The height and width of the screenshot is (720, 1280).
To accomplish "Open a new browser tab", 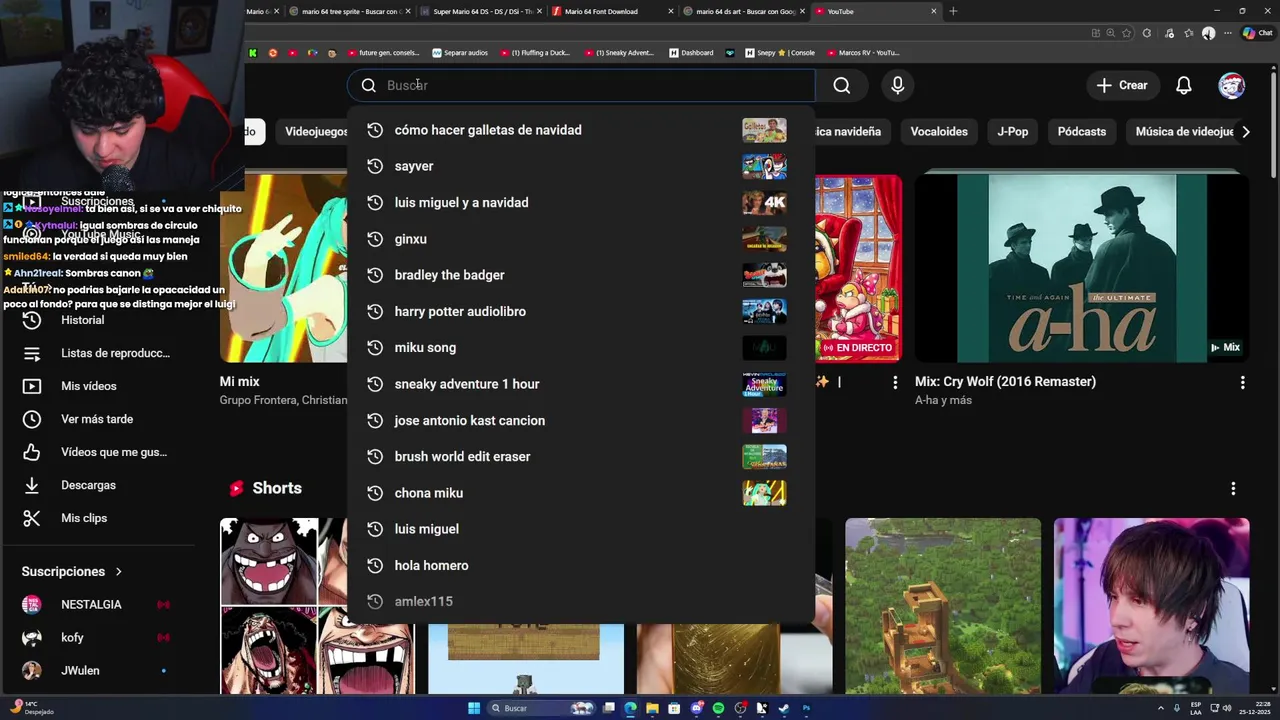I will point(953,11).
